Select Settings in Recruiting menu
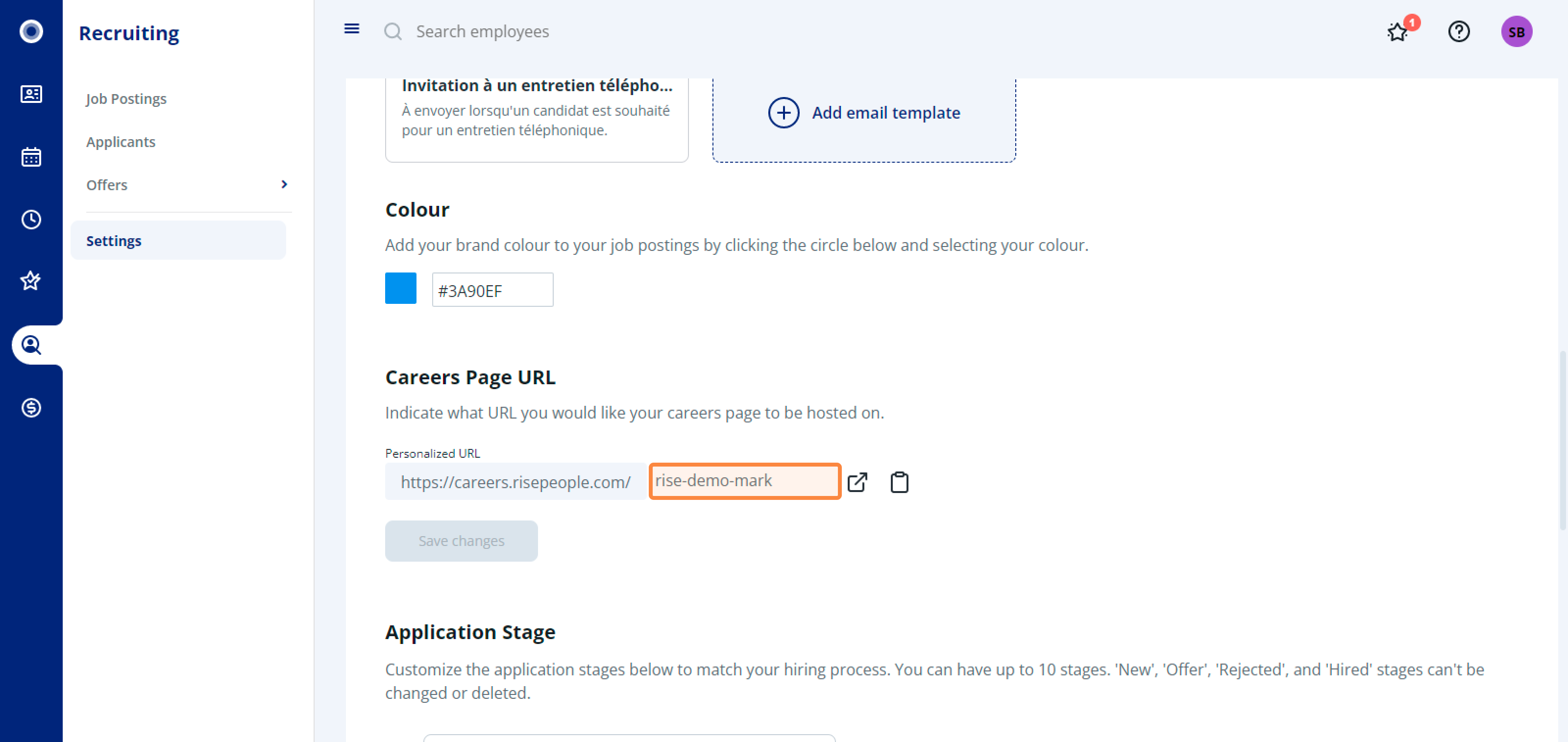This screenshot has width=1568, height=742. coord(178,241)
